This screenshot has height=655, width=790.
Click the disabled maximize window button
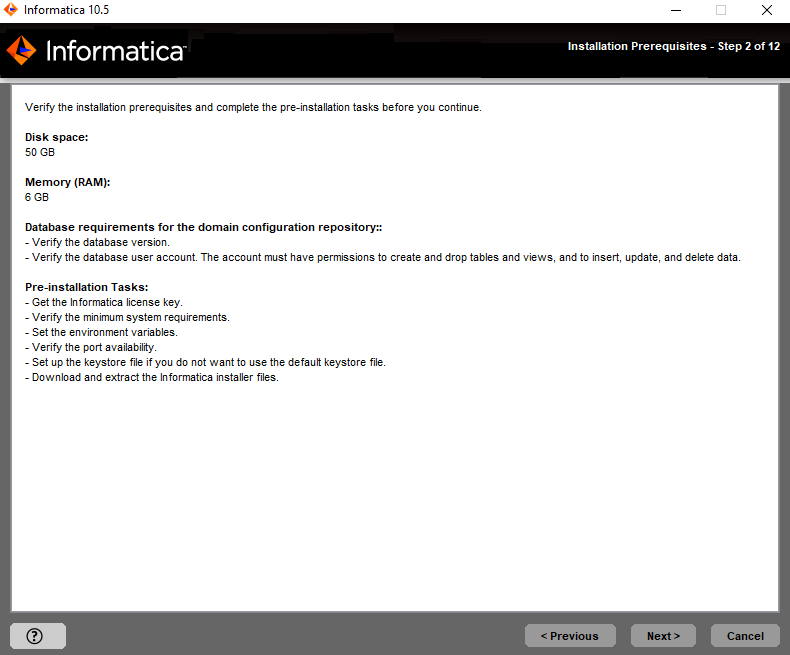[721, 10]
